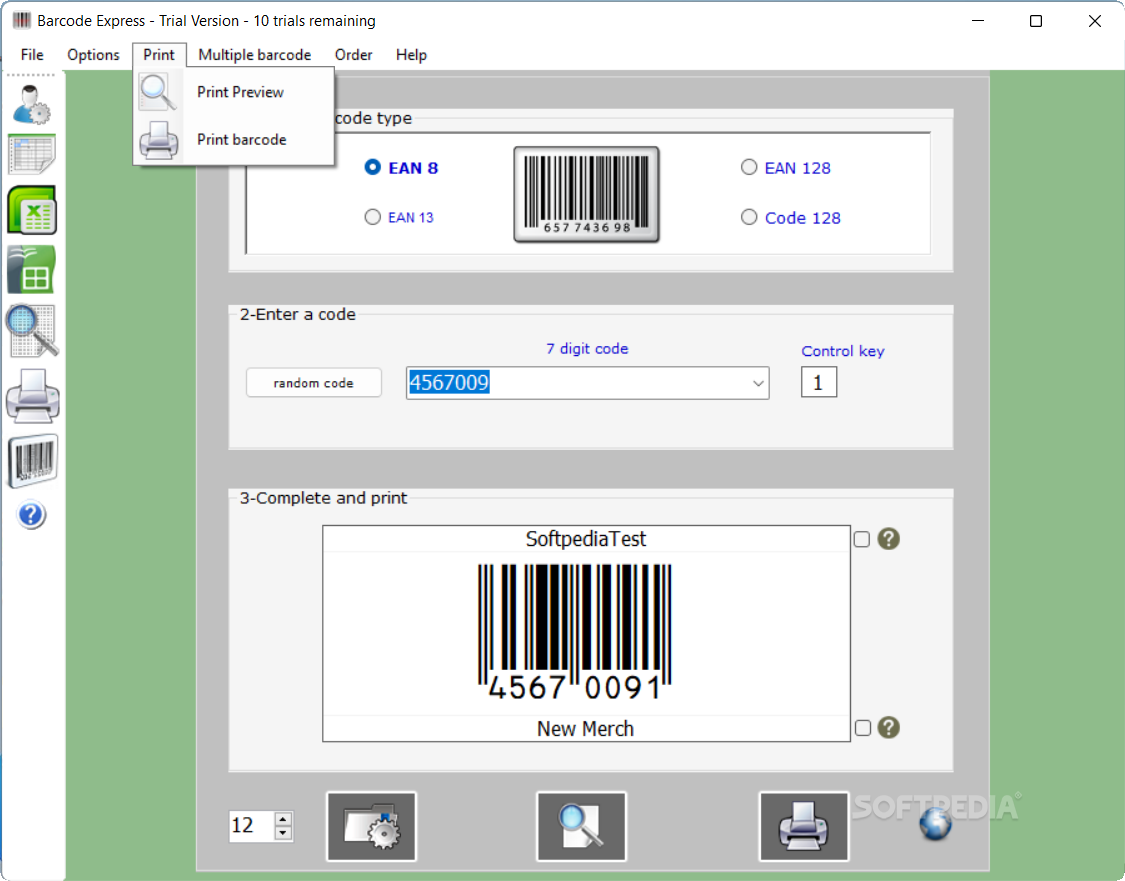The width and height of the screenshot is (1125, 881).
Task: Open the Order menu
Action: pyautogui.click(x=354, y=55)
